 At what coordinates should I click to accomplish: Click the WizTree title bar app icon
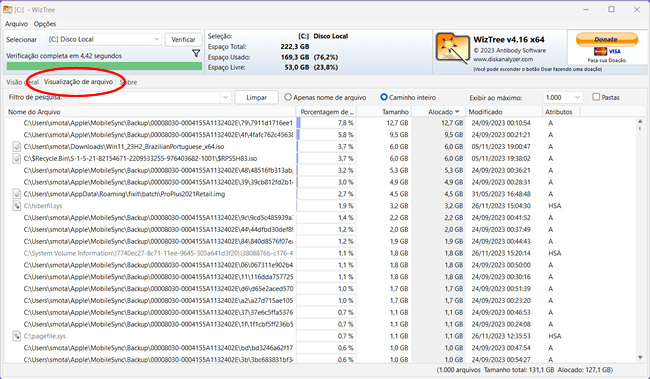(7, 9)
